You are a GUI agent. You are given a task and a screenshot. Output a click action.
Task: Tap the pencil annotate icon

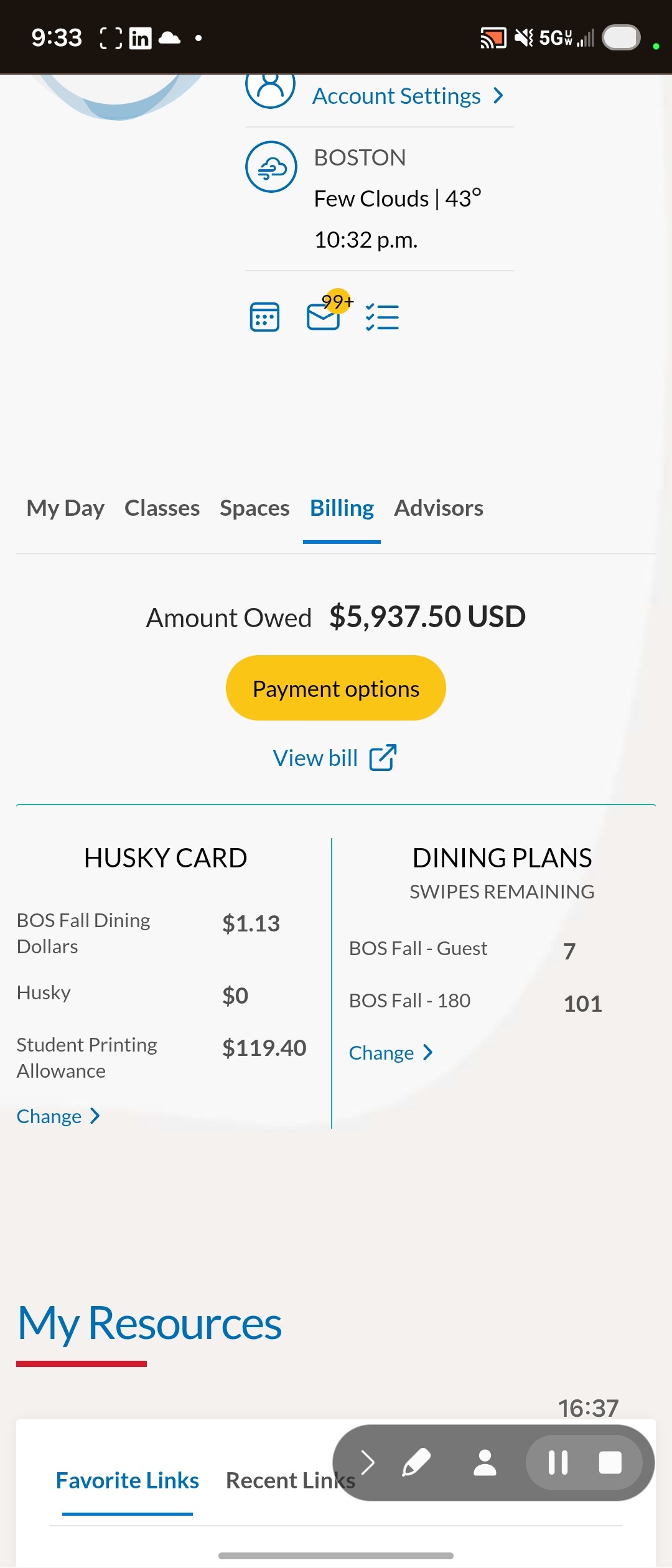point(416,1462)
